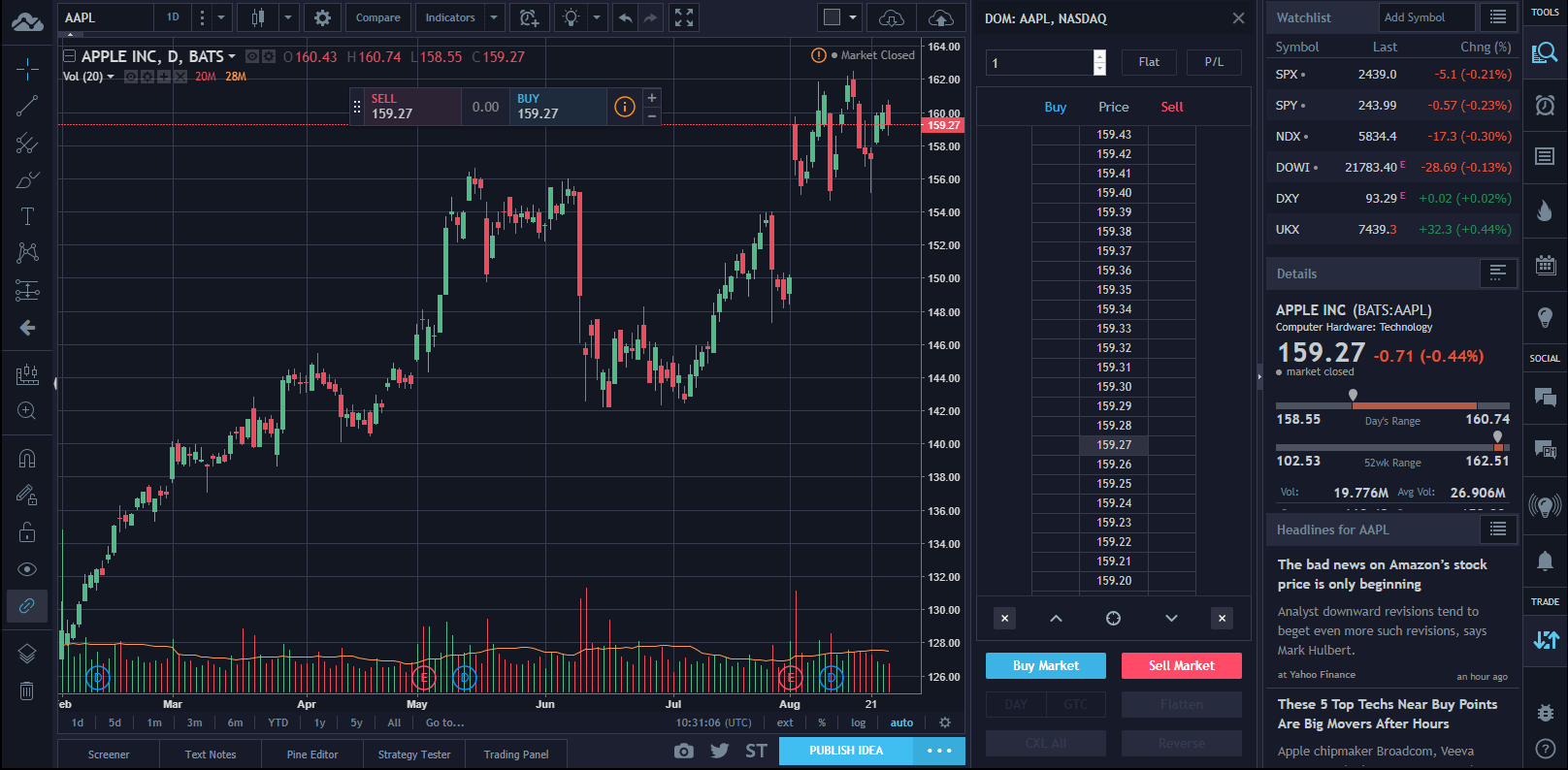Center the DOM with the crosshair-circle icon
The image size is (1568, 770).
pyautogui.click(x=1114, y=619)
